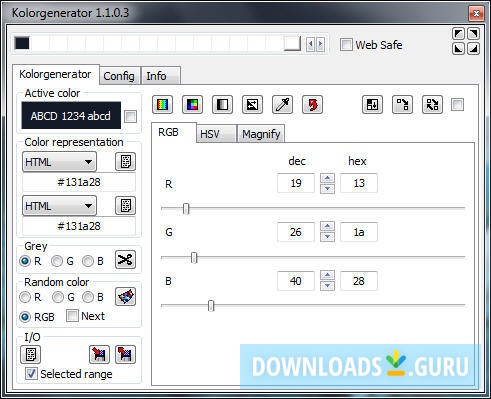Click the R decimal field showing 19
Screen dimensions: 491x399
click(296, 183)
